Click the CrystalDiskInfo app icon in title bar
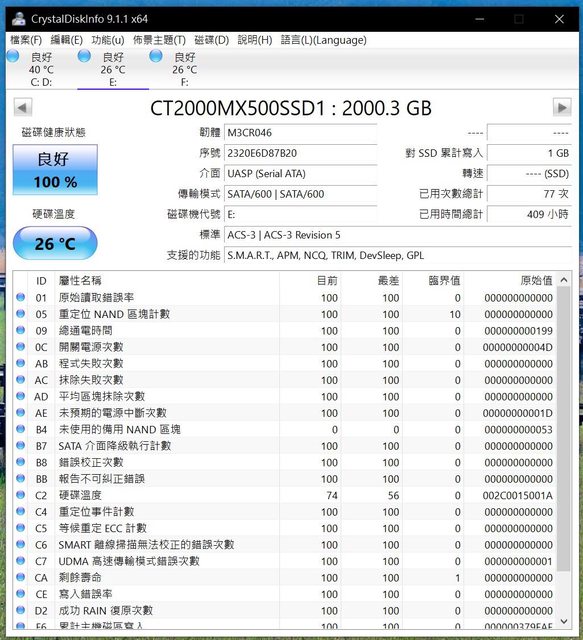Screen dimensions: 583x640 [x=18, y=19]
